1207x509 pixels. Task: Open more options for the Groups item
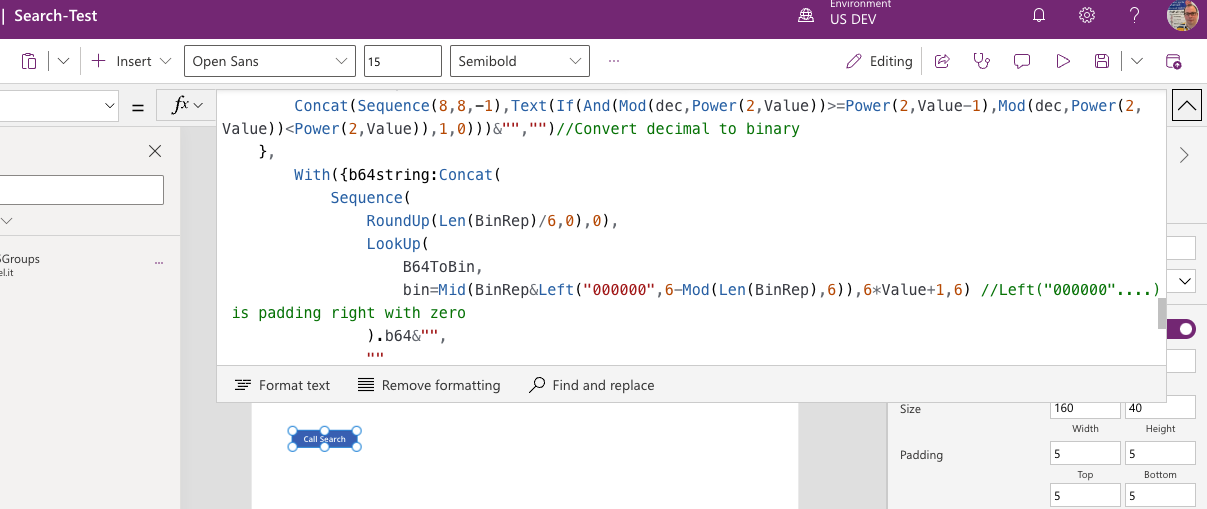click(159, 262)
